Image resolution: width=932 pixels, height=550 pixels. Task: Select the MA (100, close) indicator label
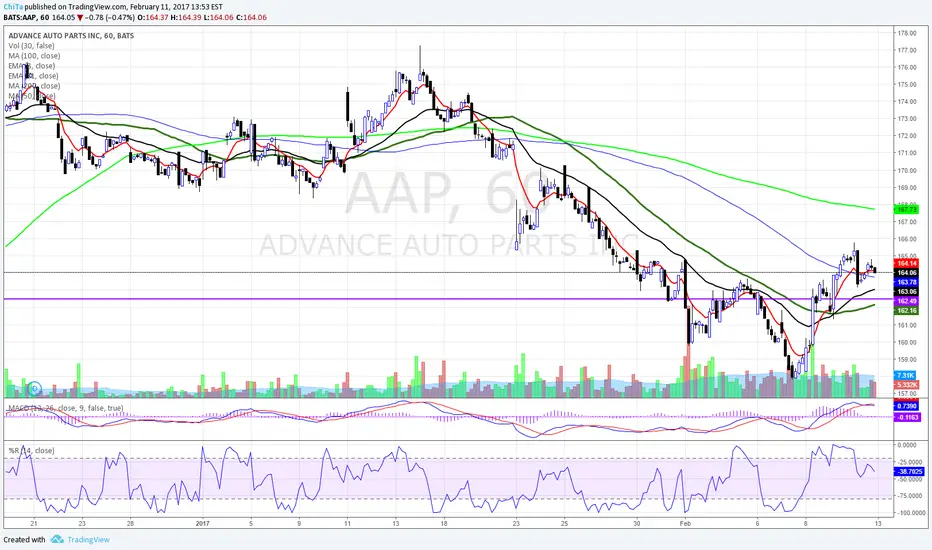tap(34, 56)
